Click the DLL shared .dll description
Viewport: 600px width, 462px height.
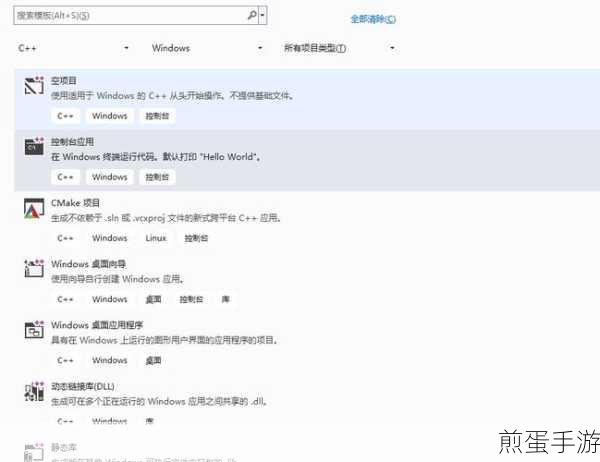[159, 401]
